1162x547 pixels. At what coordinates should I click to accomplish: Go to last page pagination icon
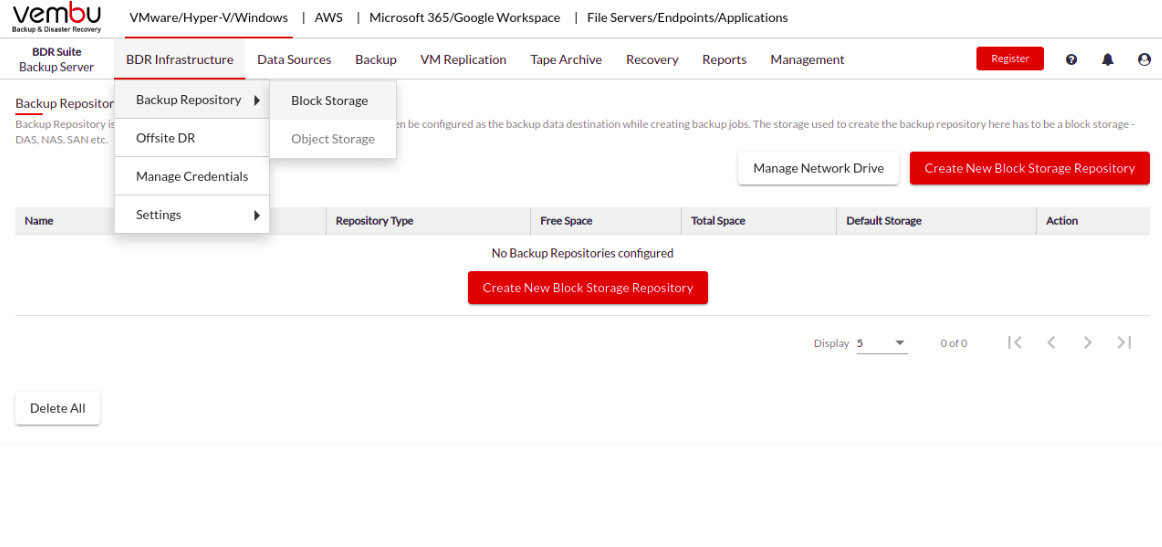(1124, 342)
